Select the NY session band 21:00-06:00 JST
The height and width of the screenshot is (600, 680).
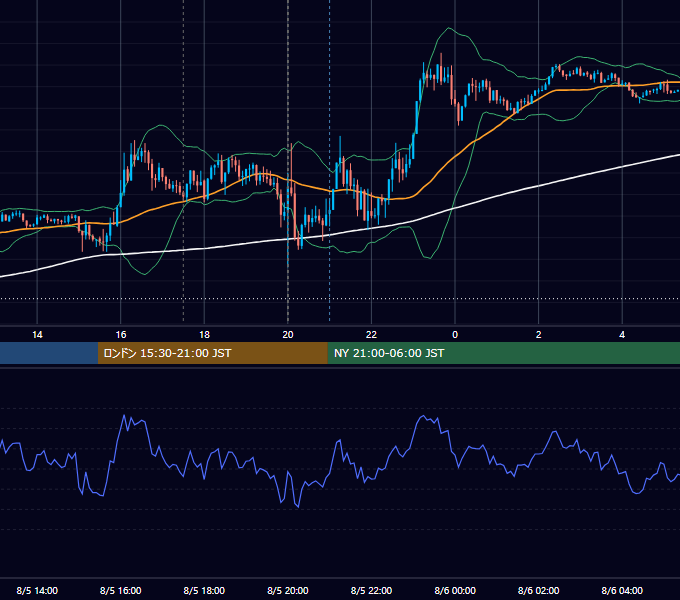point(503,353)
